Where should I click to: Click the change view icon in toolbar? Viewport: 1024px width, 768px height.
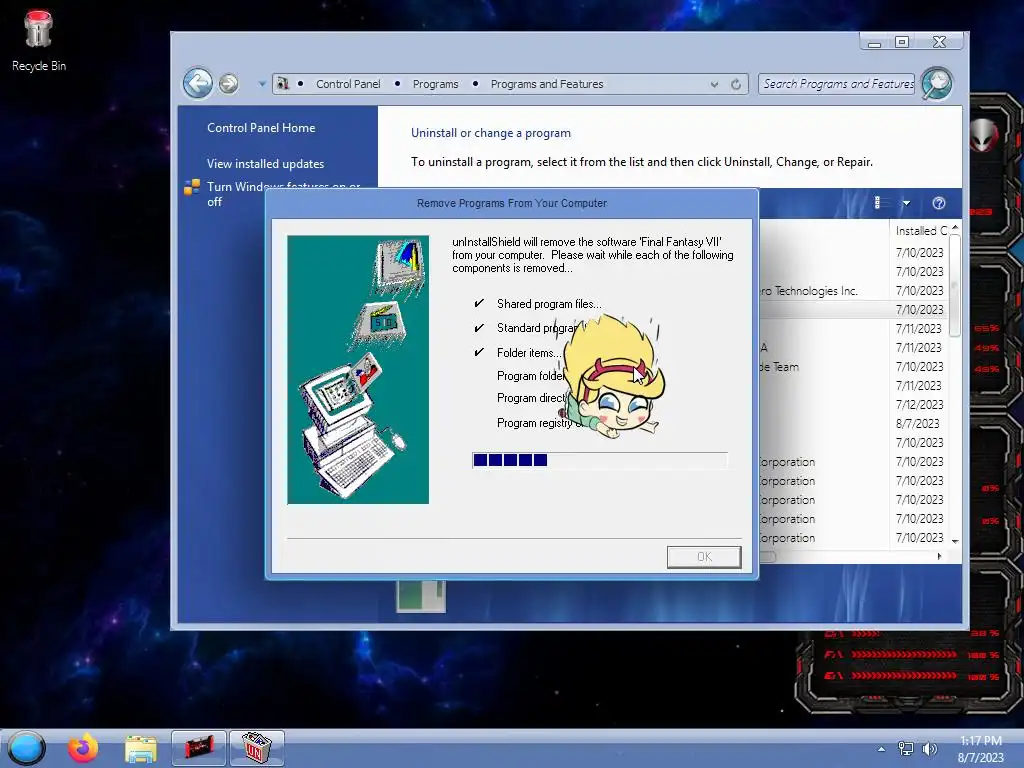(x=878, y=203)
